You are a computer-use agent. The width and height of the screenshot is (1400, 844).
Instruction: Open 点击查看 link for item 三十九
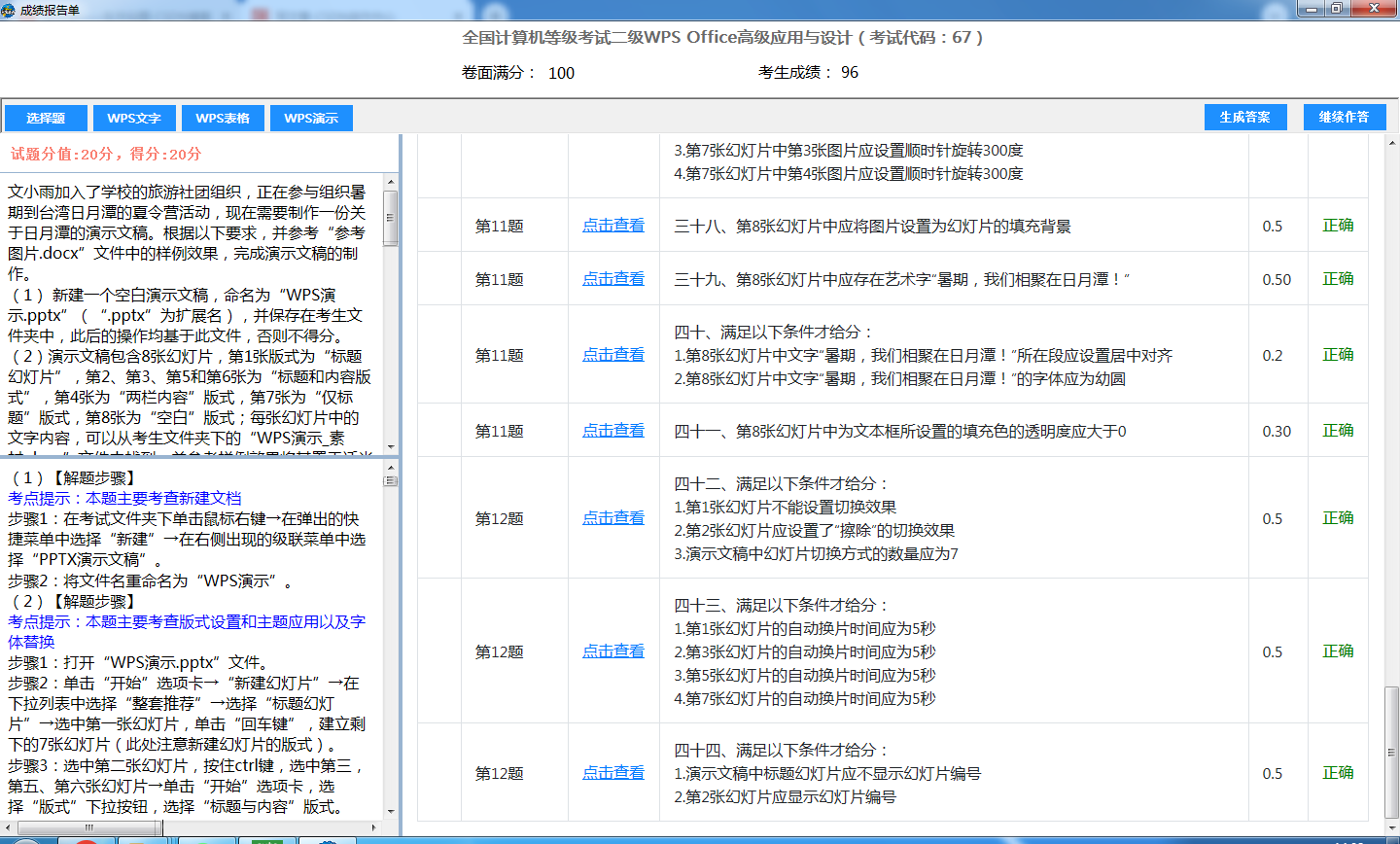pyautogui.click(x=613, y=279)
